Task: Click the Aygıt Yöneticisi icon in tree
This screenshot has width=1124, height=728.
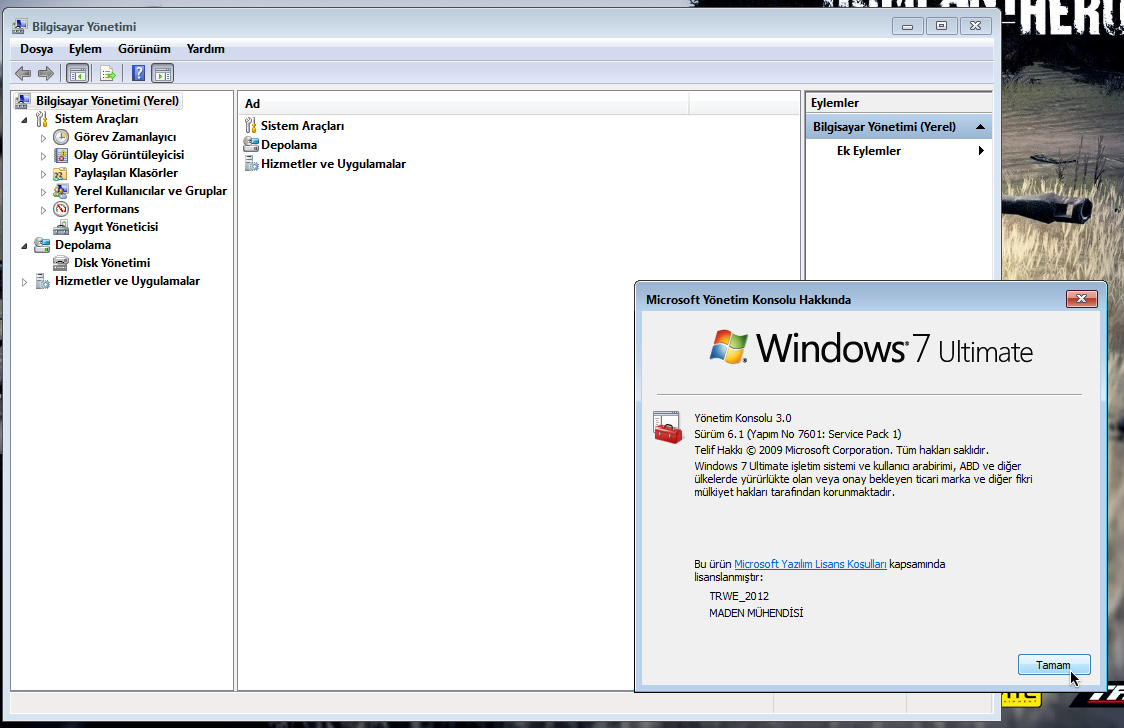Action: pyautogui.click(x=62, y=227)
